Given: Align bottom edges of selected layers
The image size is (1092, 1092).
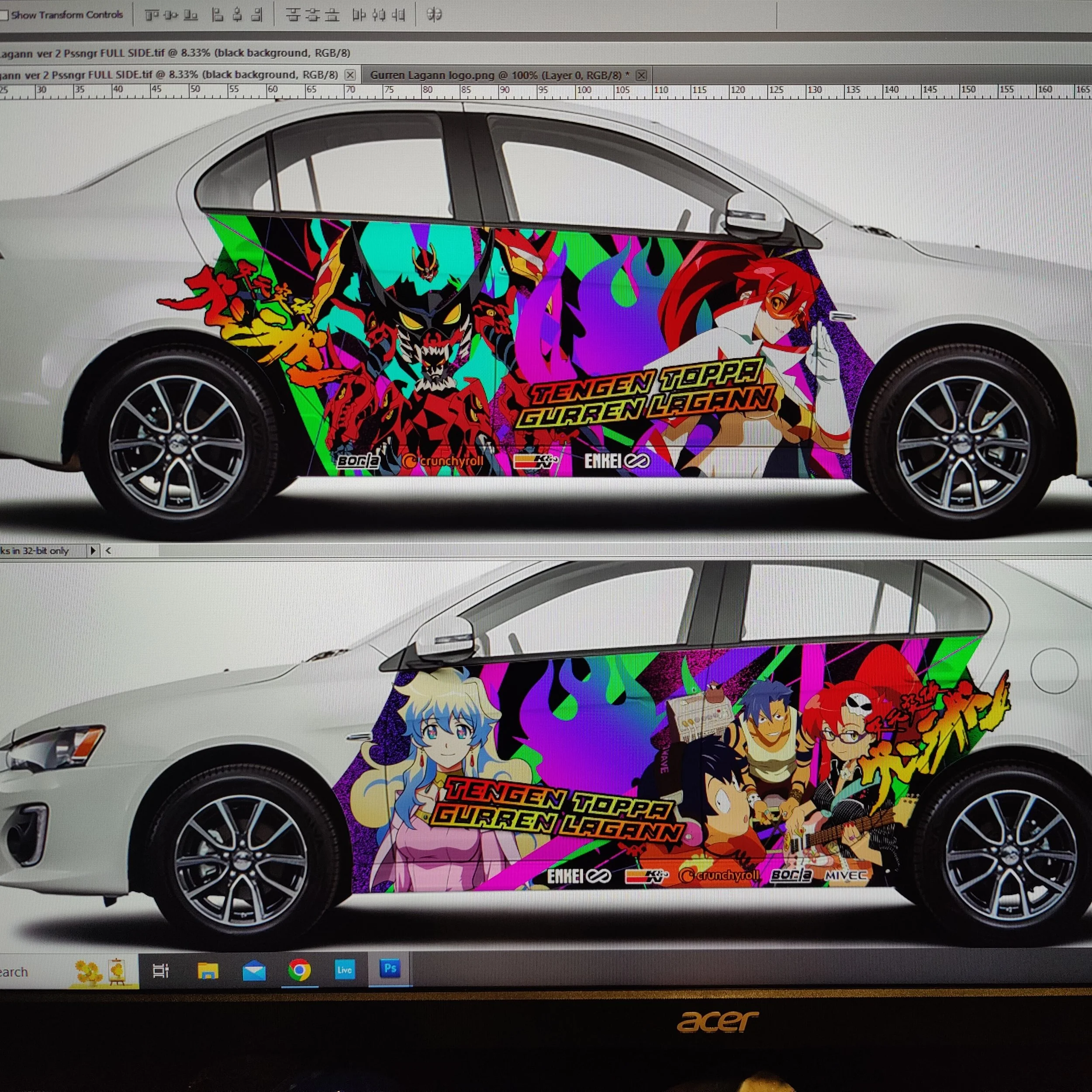Looking at the screenshot, I should (190, 15).
